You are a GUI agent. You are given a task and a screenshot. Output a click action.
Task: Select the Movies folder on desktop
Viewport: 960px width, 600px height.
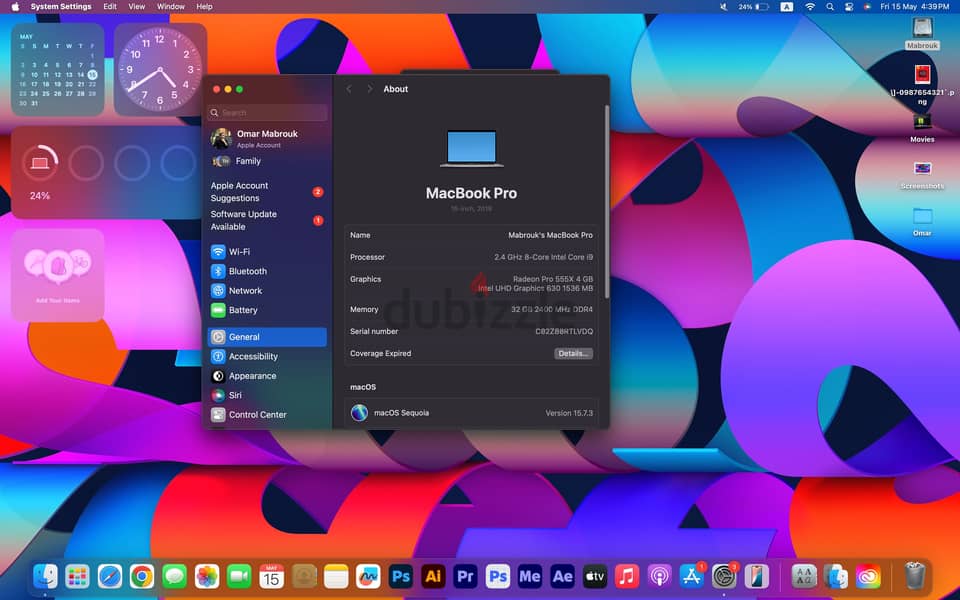[x=922, y=127]
